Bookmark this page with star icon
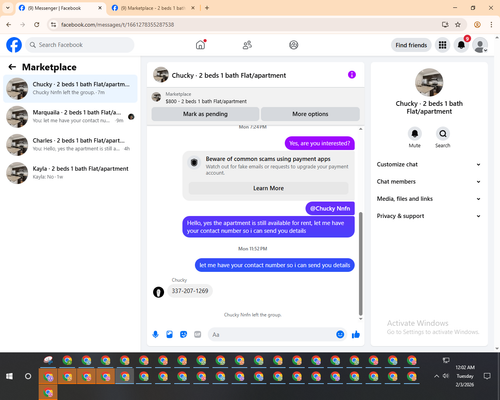 click(458, 25)
